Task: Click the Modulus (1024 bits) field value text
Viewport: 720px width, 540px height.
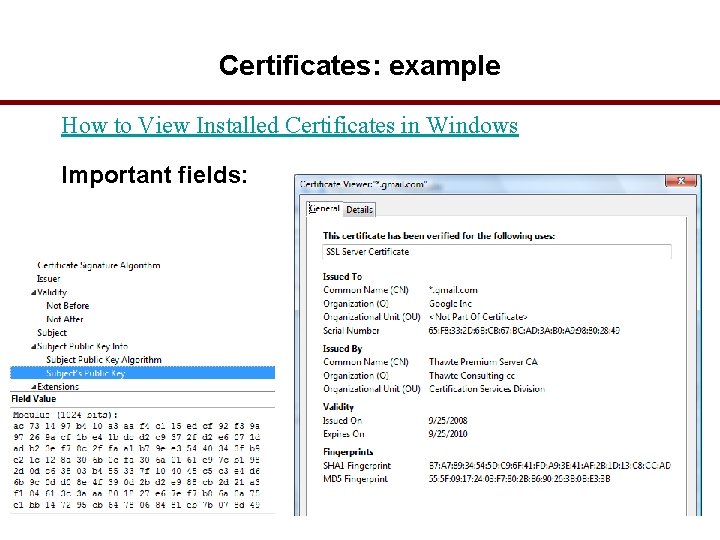Action: point(65,415)
